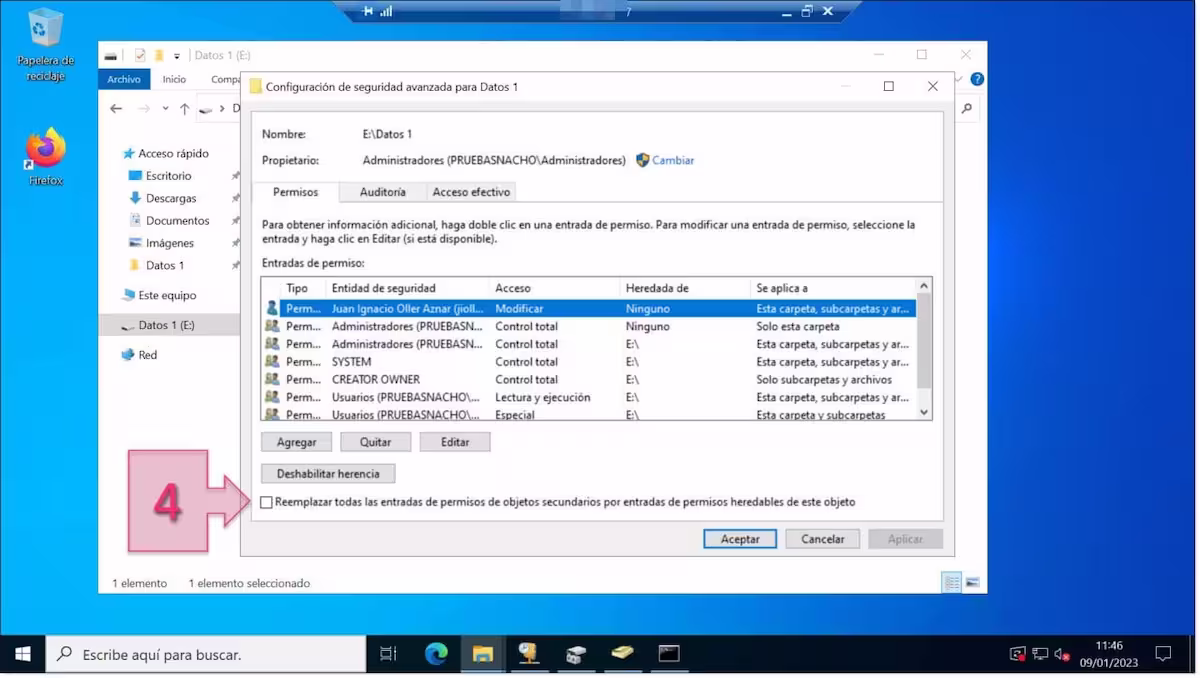Click the Cancelar button
This screenshot has width=1200, height=678.
tap(823, 539)
